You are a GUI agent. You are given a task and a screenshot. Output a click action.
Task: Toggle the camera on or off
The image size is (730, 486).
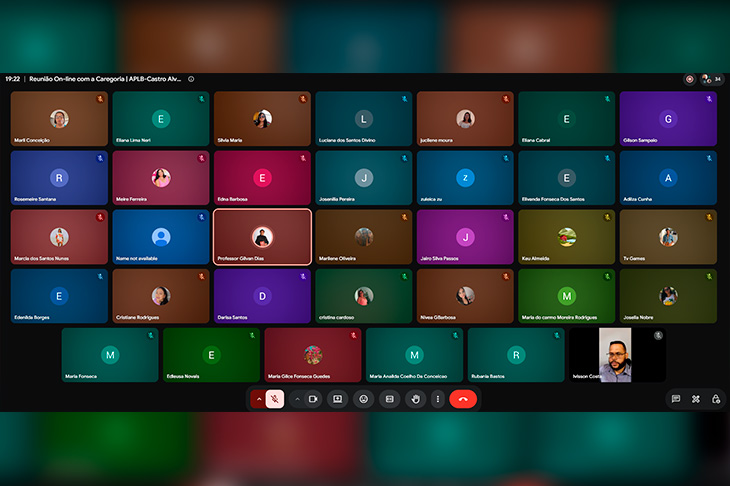[313, 399]
